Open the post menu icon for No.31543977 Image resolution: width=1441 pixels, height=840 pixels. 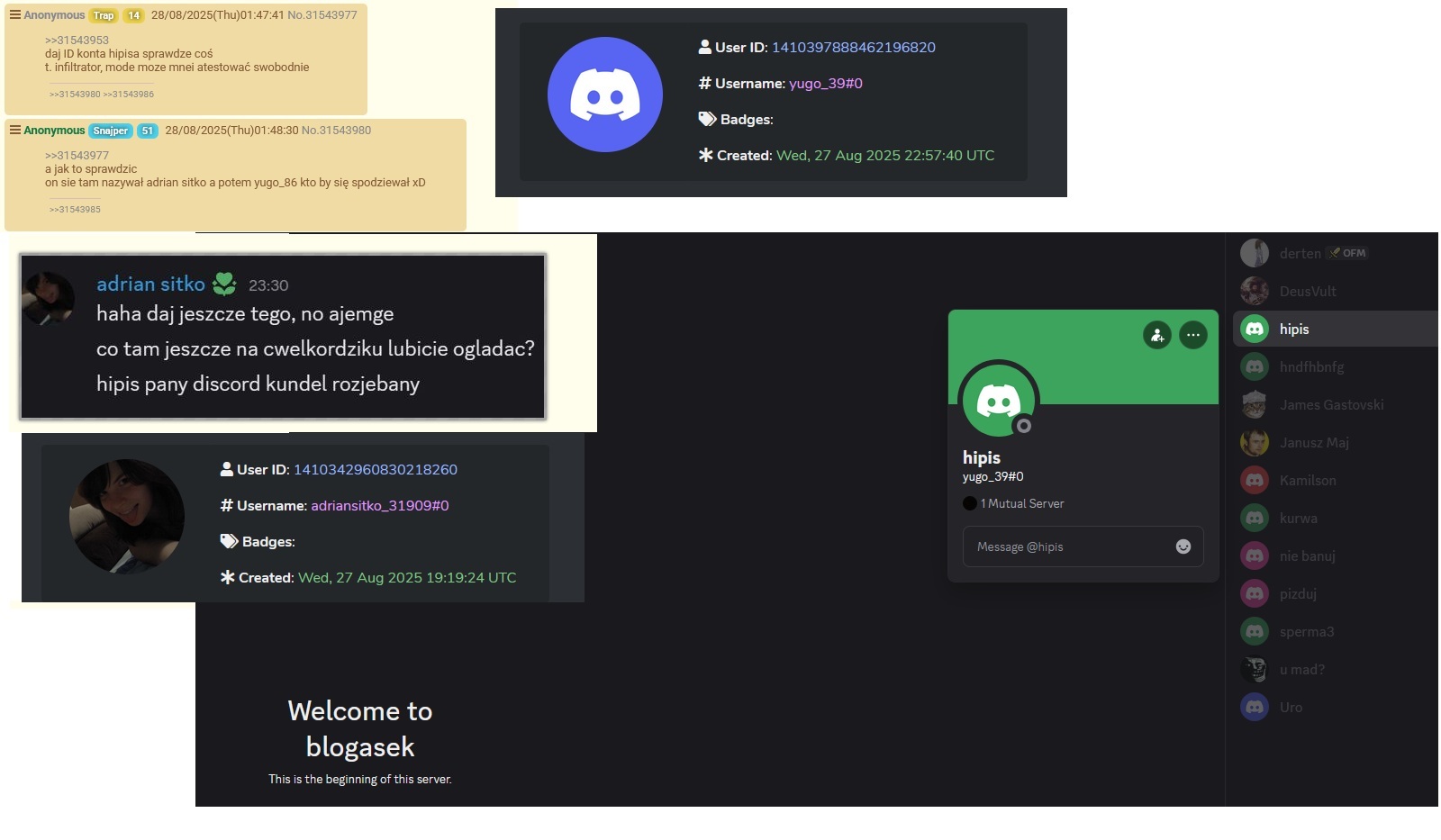click(14, 15)
